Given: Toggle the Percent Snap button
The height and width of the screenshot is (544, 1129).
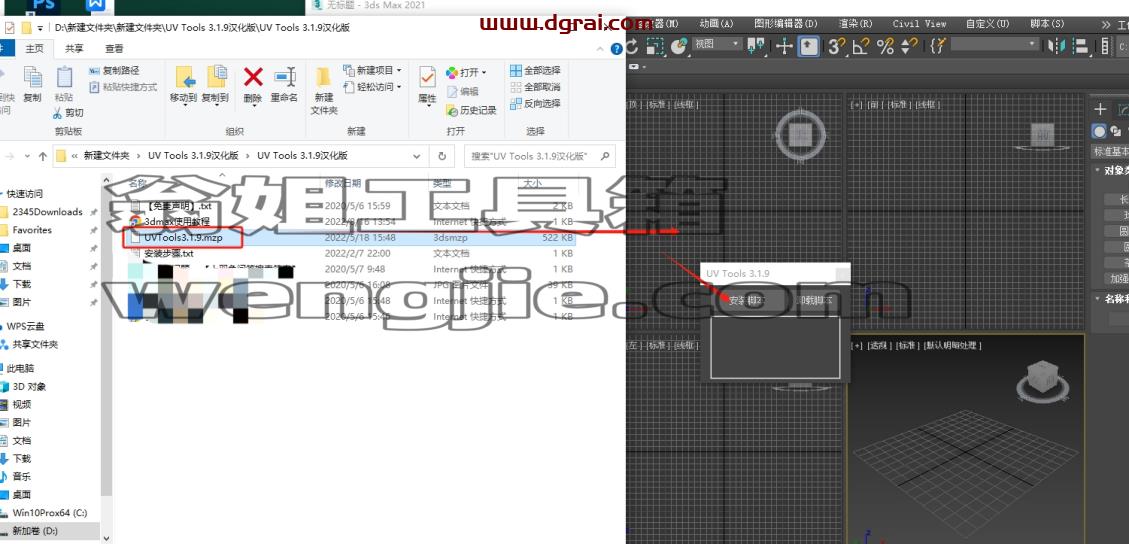Looking at the screenshot, I should pos(886,47).
